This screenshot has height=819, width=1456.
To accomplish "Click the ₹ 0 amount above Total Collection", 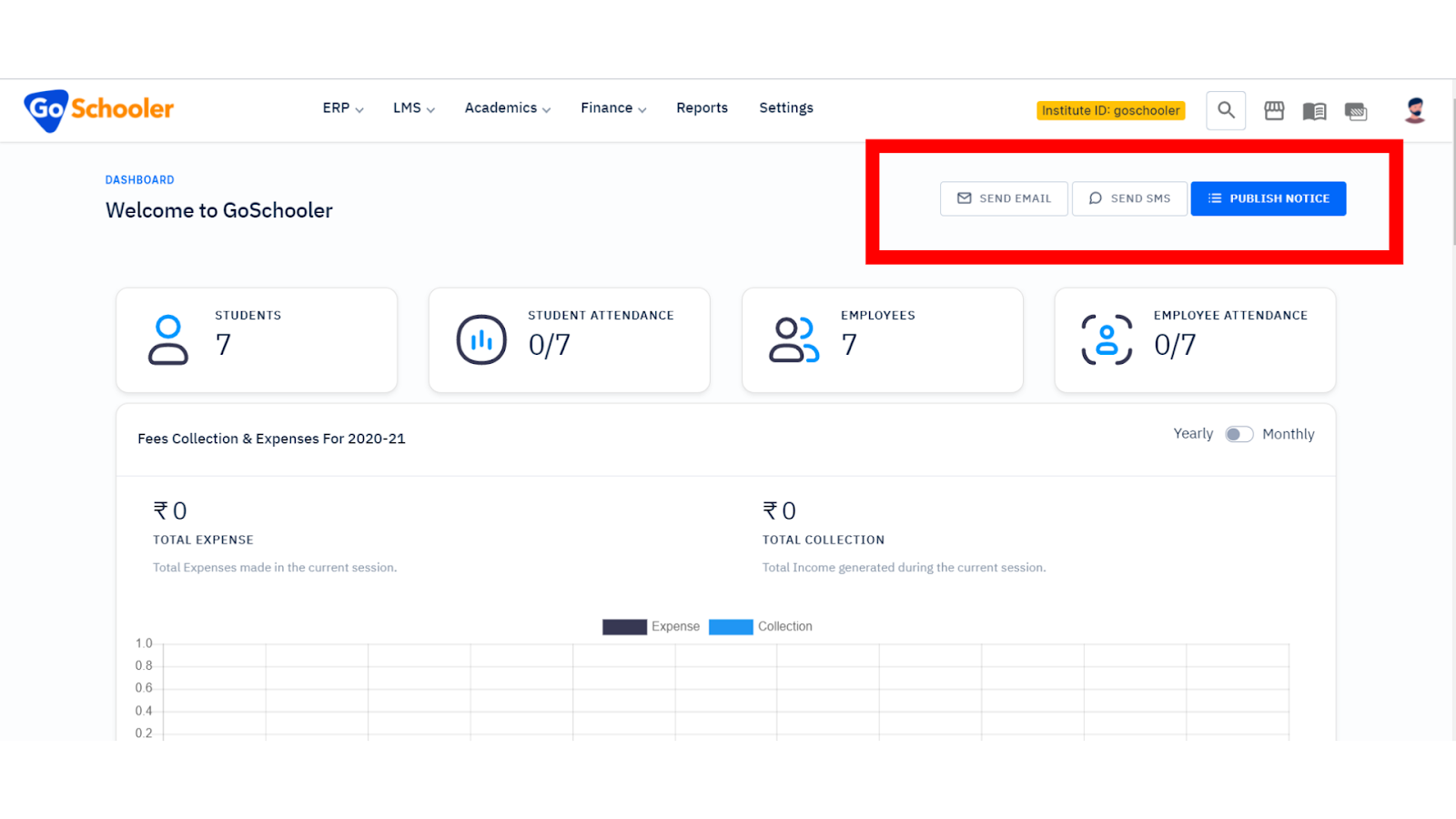I will tap(780, 511).
